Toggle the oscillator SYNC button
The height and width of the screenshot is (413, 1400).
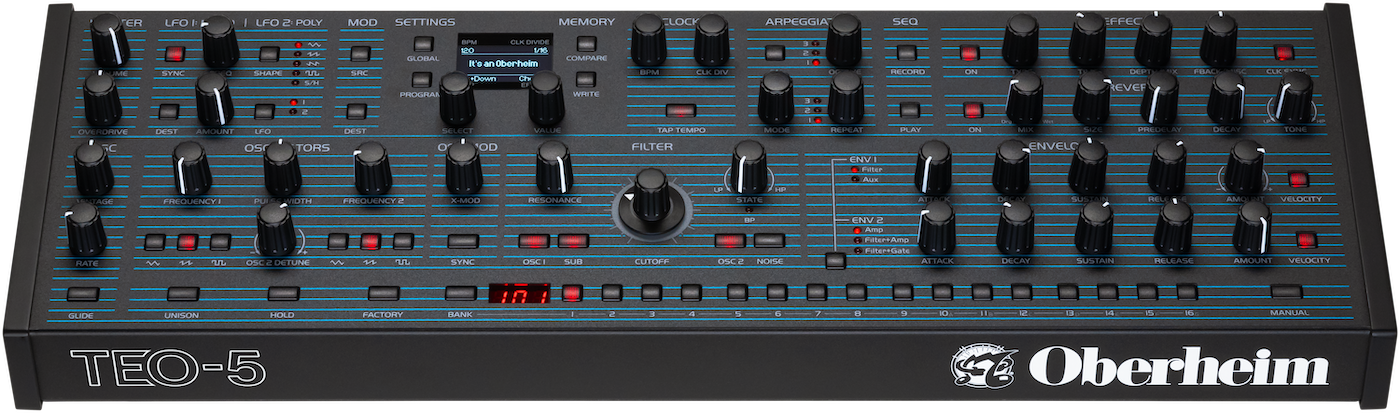click(462, 241)
